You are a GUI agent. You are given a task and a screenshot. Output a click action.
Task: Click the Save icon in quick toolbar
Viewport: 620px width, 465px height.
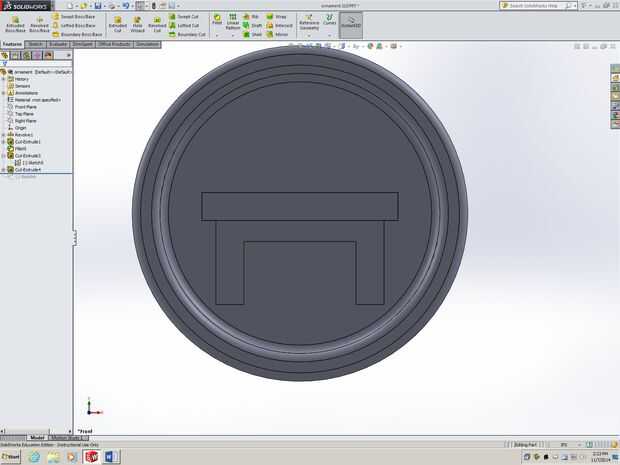97,6
